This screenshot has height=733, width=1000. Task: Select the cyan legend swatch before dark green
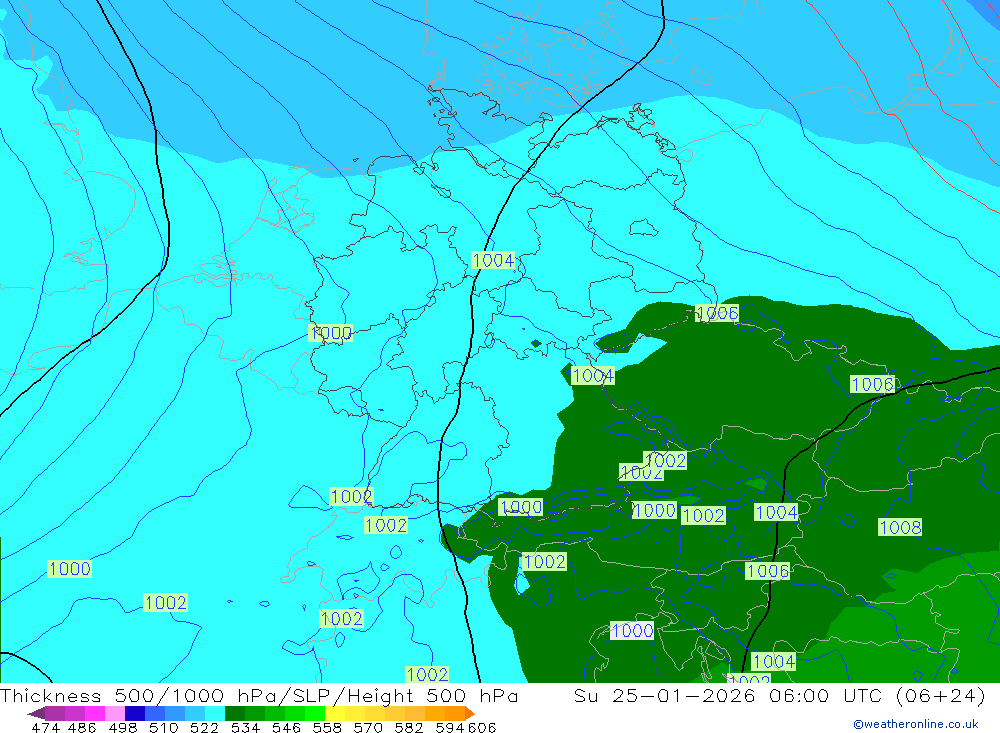coord(215,713)
